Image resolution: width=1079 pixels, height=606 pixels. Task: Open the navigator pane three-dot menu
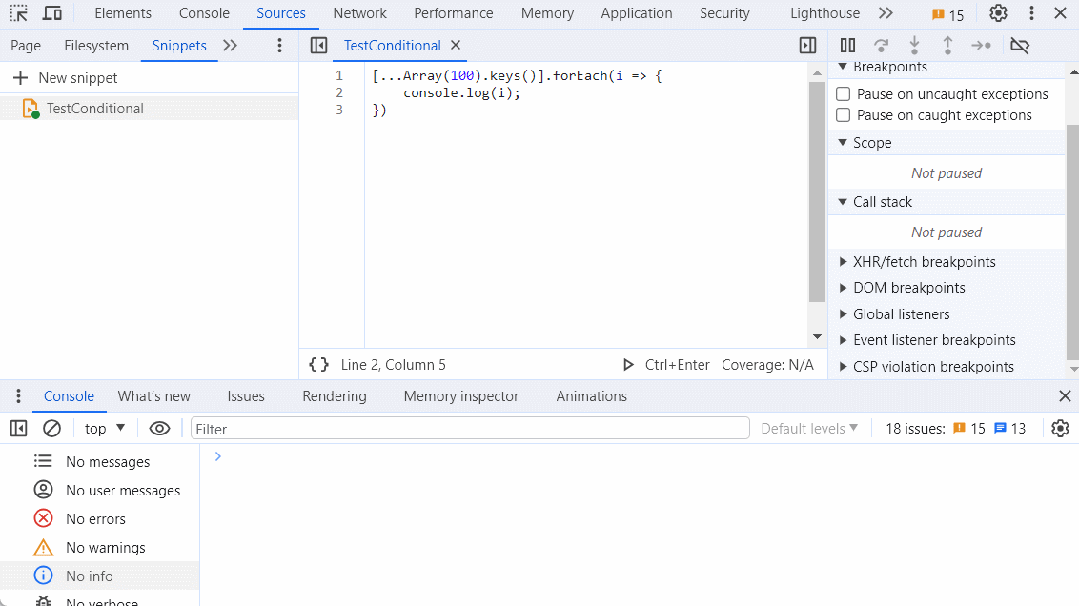point(279,45)
